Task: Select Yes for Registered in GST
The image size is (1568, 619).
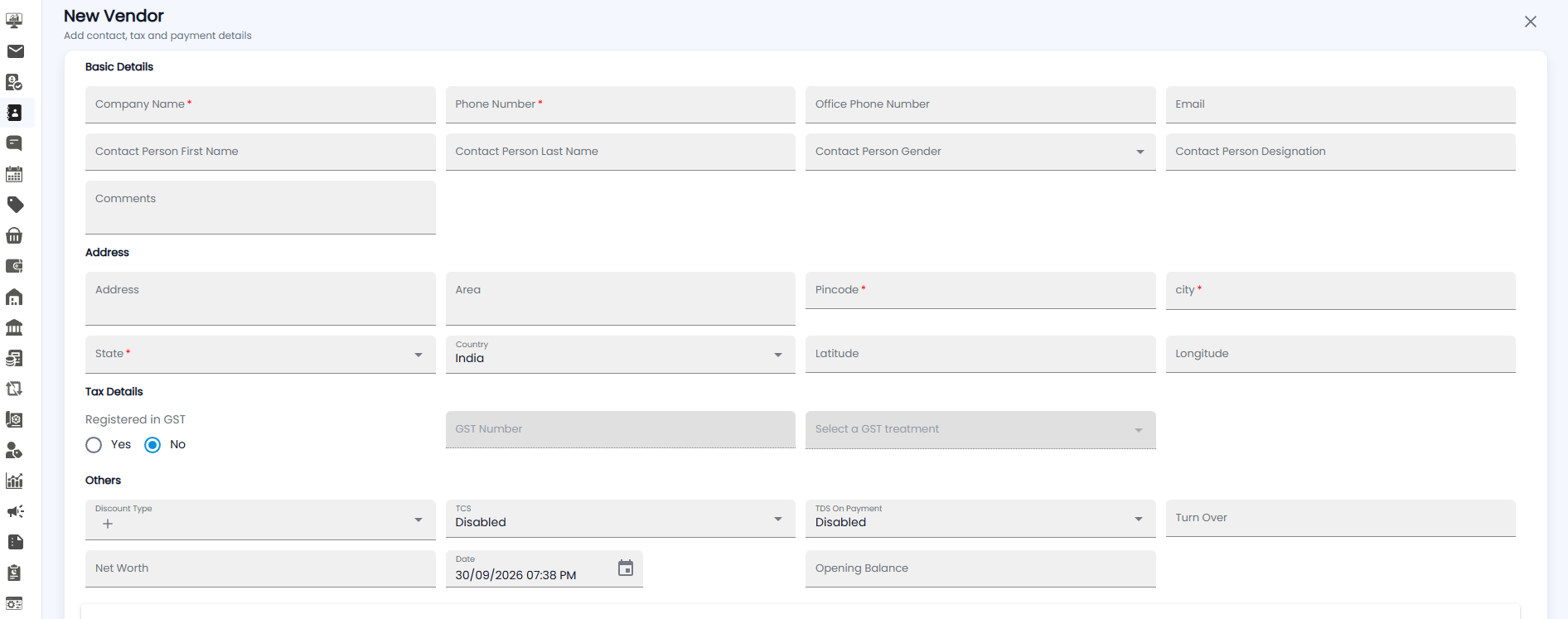Action: pos(94,445)
